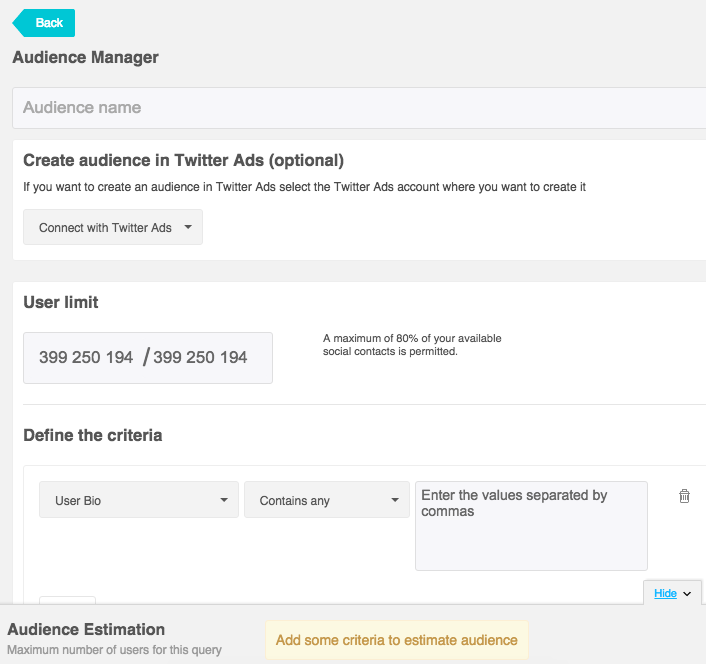This screenshot has height=664, width=706.
Task: Open the Connect with Twitter Ads dropdown
Action: [113, 227]
